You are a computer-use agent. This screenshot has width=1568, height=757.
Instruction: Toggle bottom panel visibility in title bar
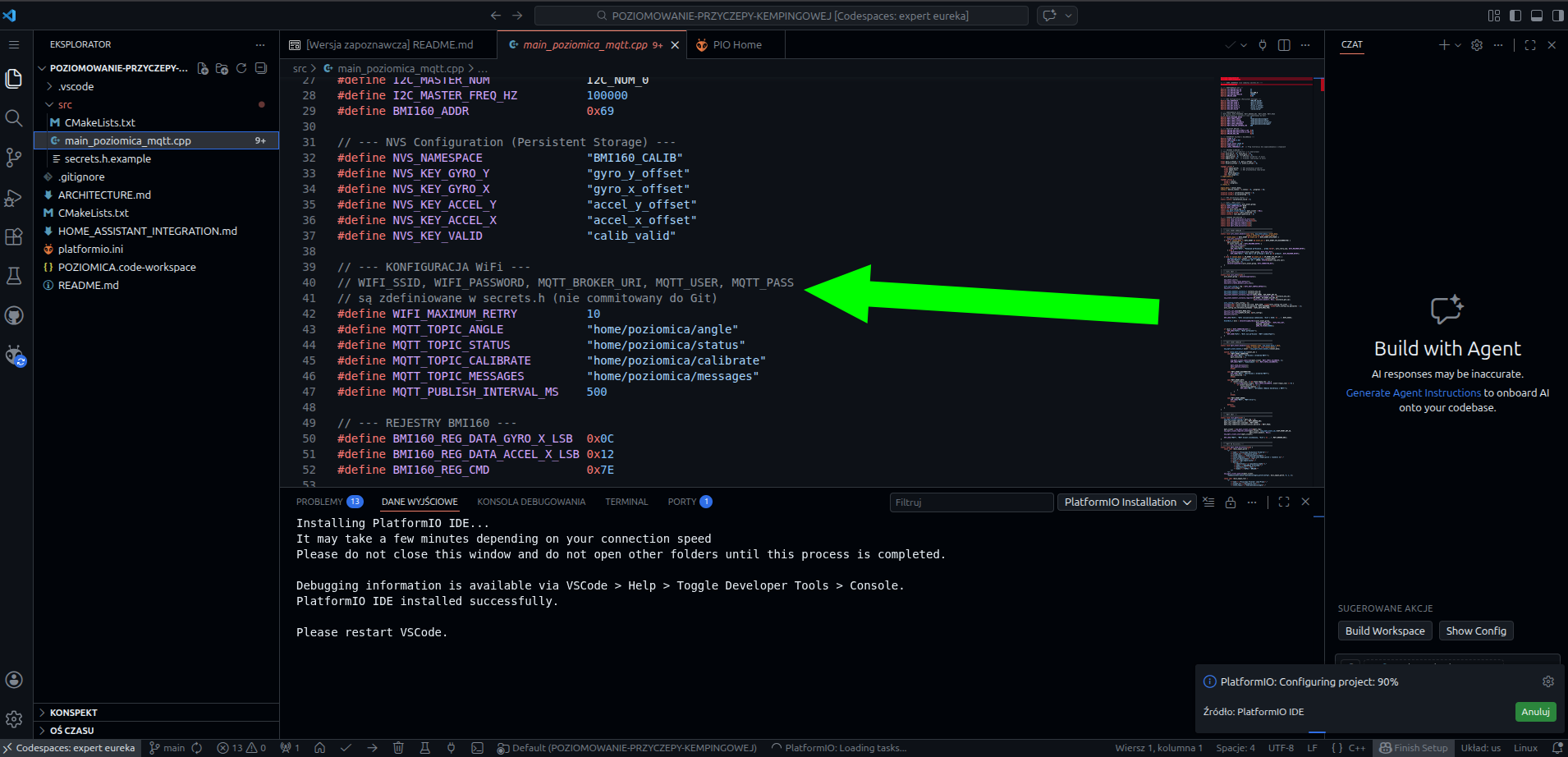coord(1537,16)
